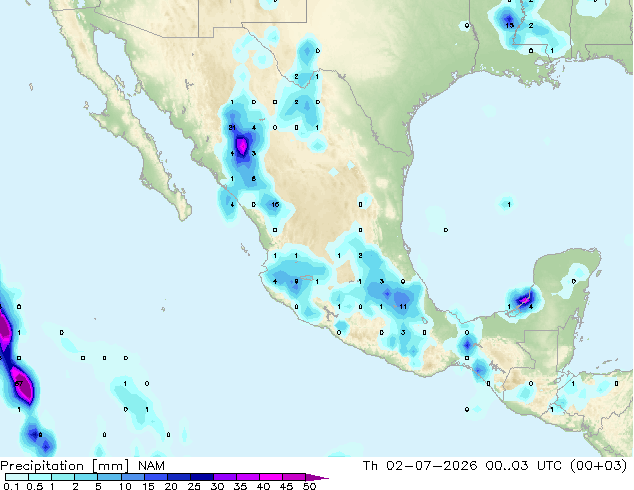634x490 pixels.
Task: Click the "Precipitation" title word
Action: click(x=42, y=466)
